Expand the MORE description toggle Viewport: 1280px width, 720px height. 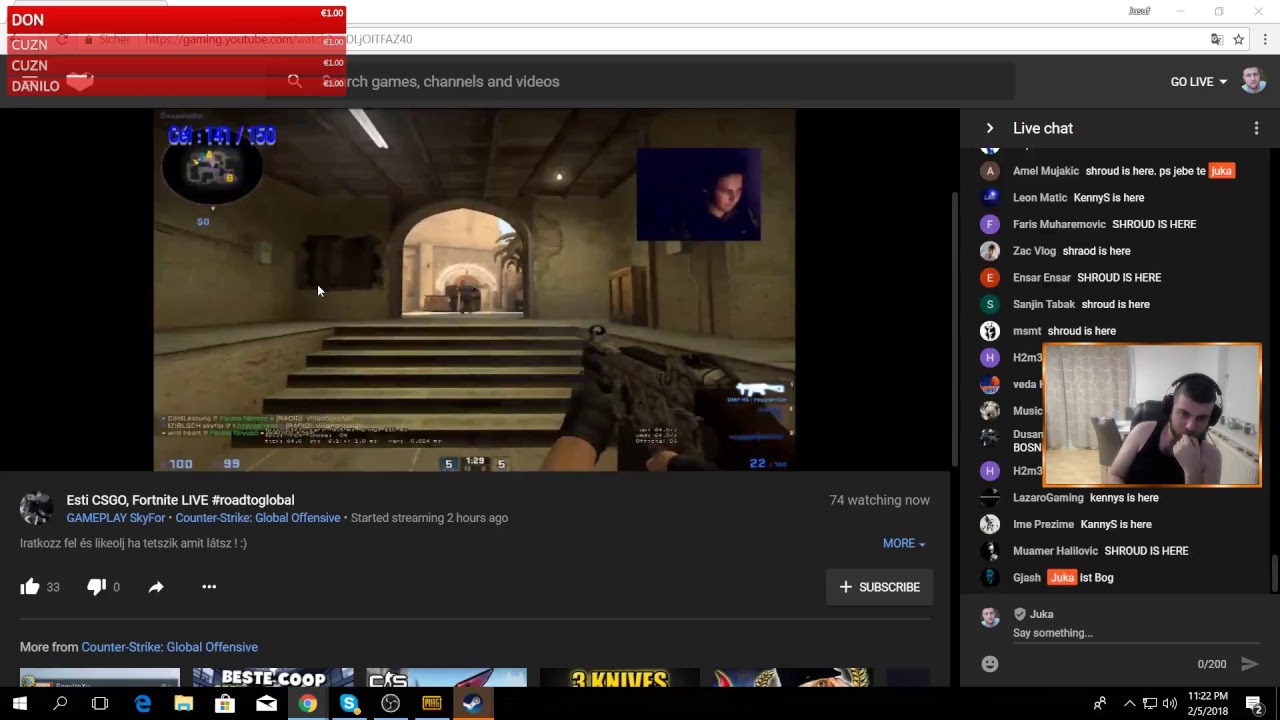tap(904, 543)
